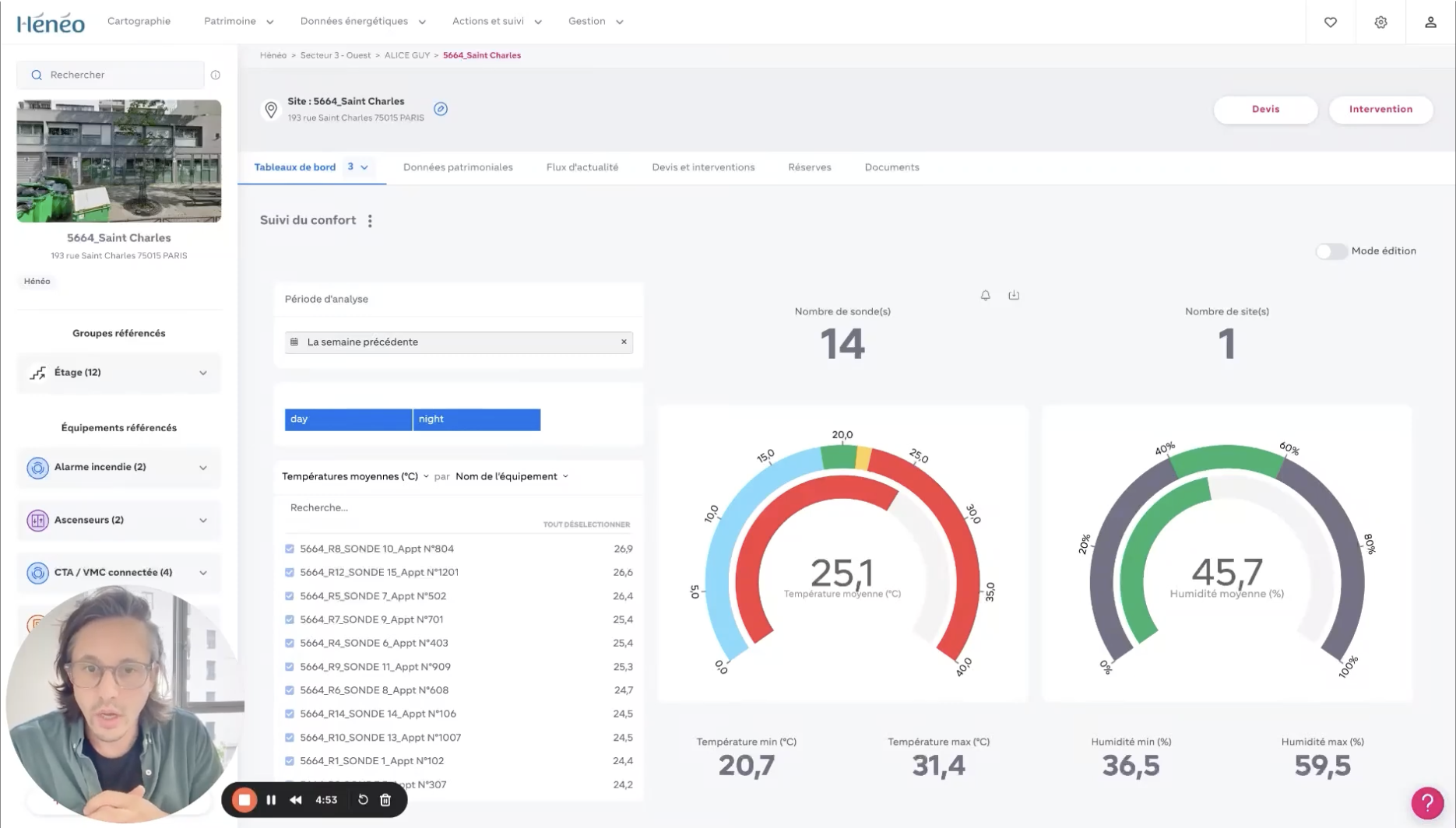Click the search info icon
The width and height of the screenshot is (1456, 828).
216,75
